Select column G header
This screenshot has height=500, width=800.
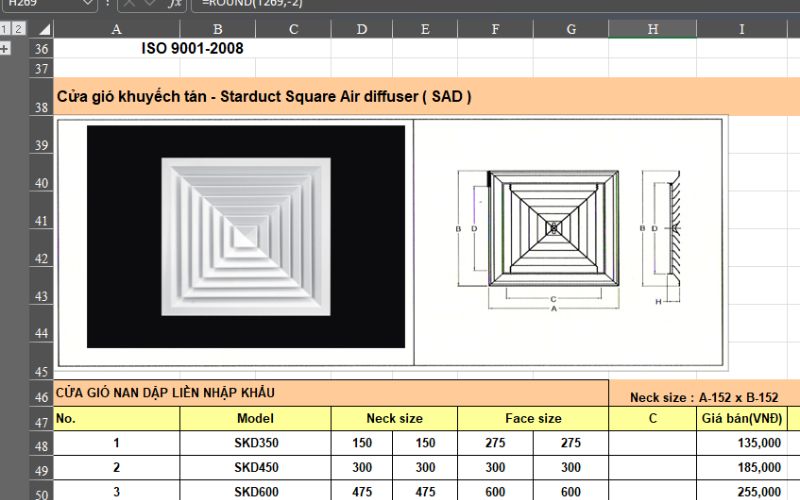pos(571,29)
